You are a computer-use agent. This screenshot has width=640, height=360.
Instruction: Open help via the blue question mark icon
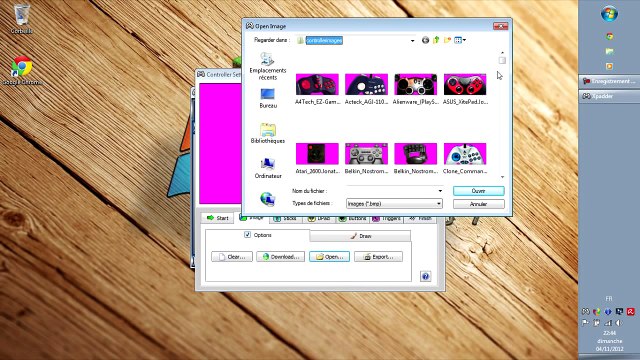425,276
